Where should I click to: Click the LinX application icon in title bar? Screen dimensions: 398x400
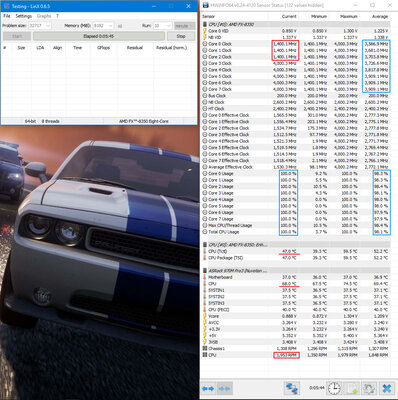tap(7, 6)
